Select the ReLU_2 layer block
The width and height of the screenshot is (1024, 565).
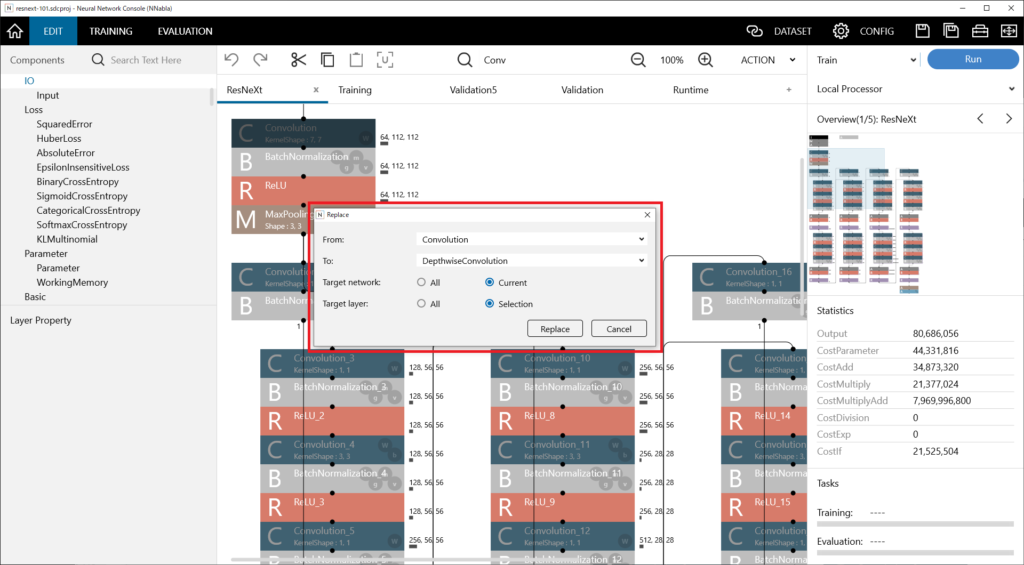(x=332, y=421)
